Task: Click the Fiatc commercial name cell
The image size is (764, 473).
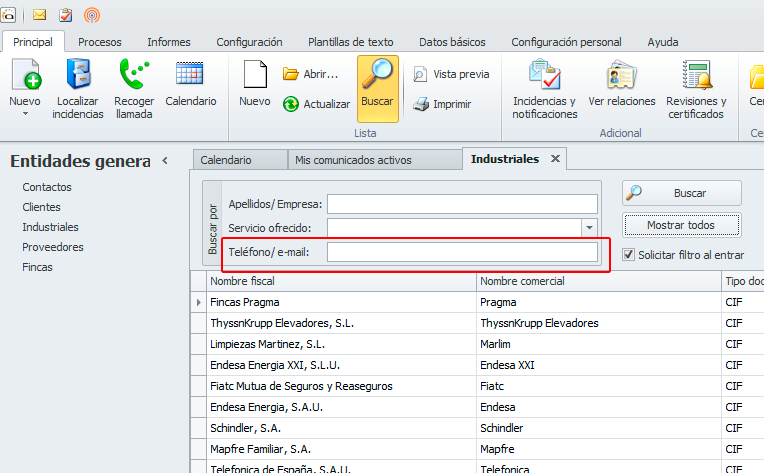Action: (x=598, y=386)
